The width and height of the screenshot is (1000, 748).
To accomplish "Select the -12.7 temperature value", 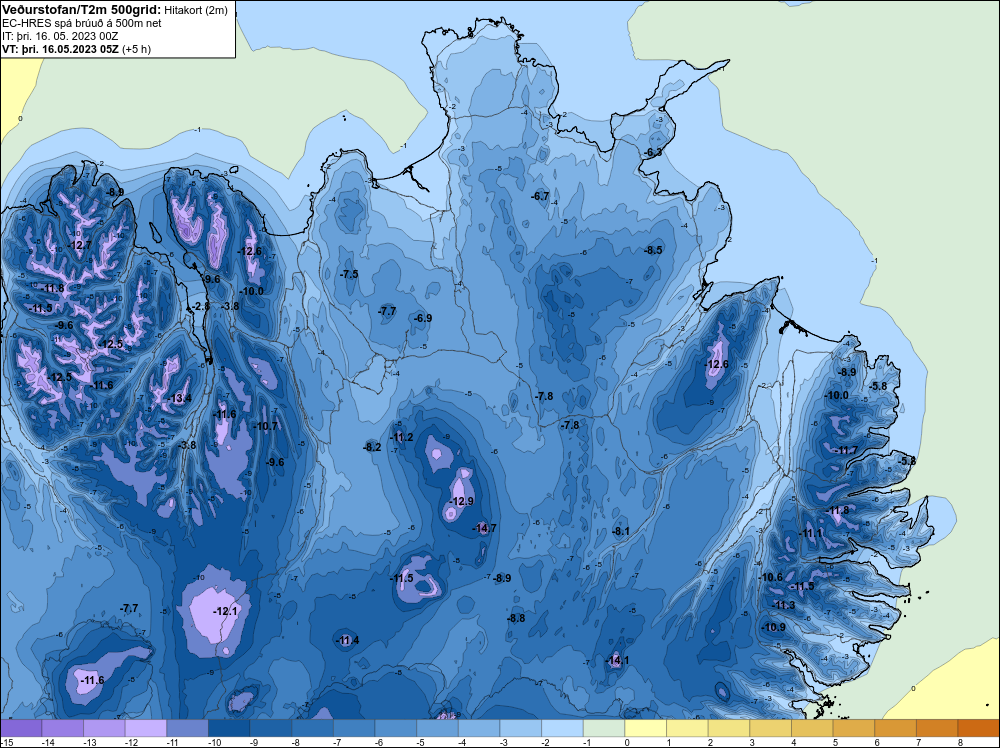I will pos(80,245).
